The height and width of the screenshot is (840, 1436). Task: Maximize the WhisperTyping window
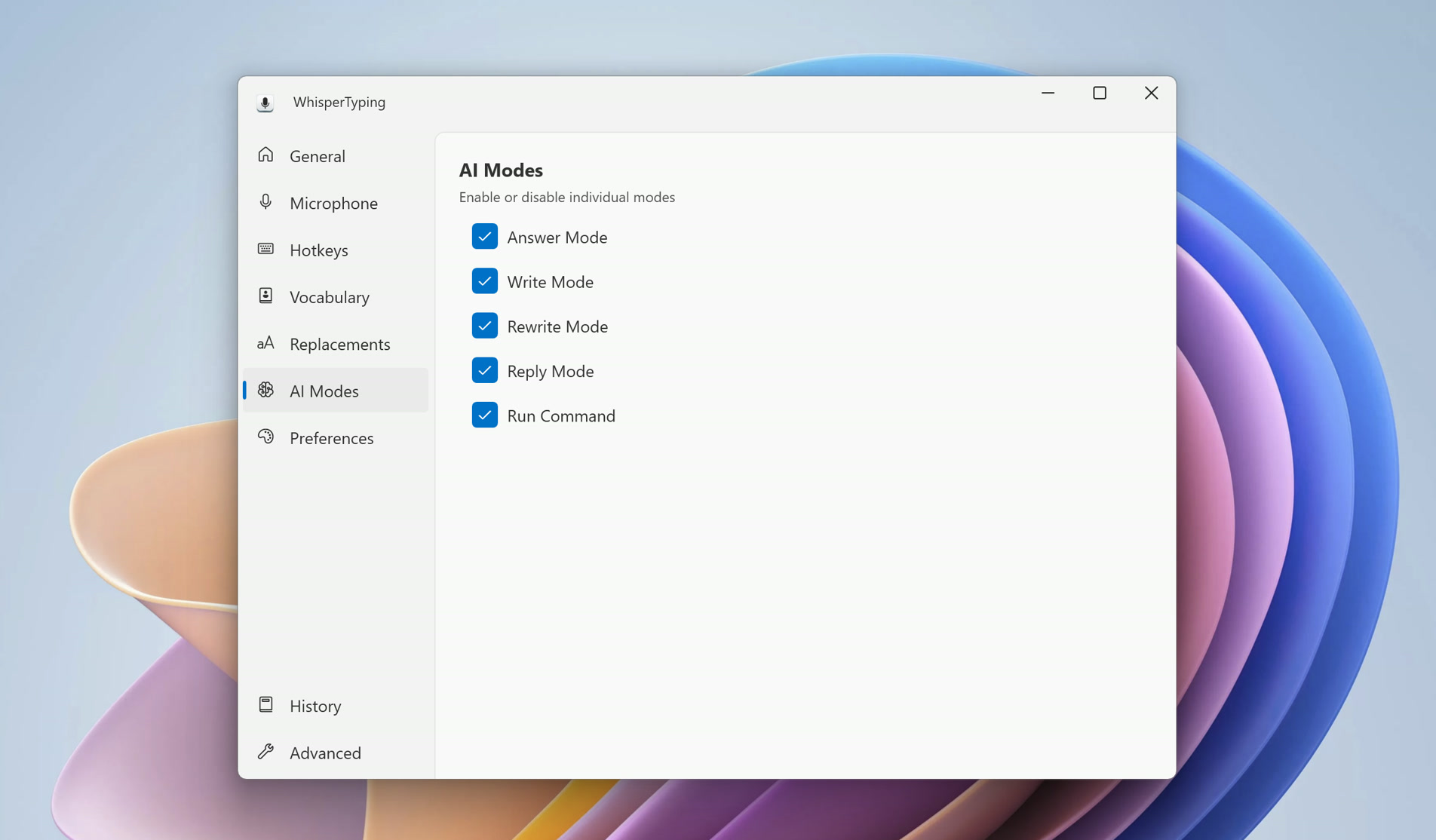[x=1100, y=93]
